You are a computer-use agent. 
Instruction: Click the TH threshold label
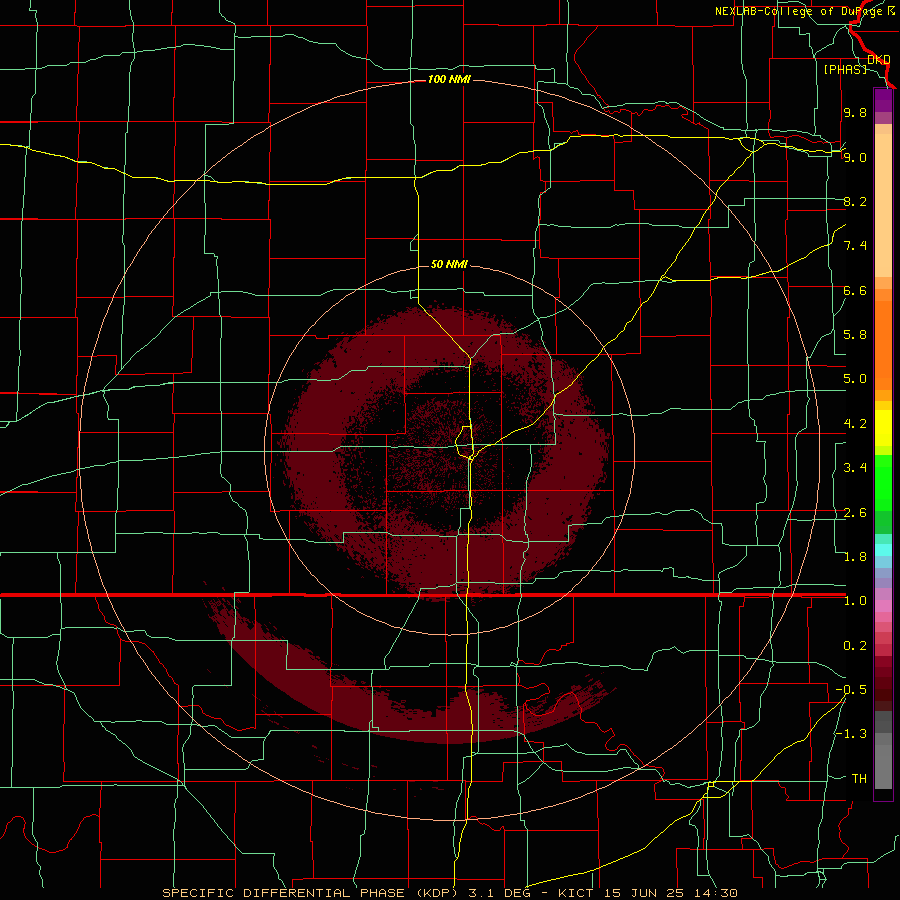coord(859,779)
